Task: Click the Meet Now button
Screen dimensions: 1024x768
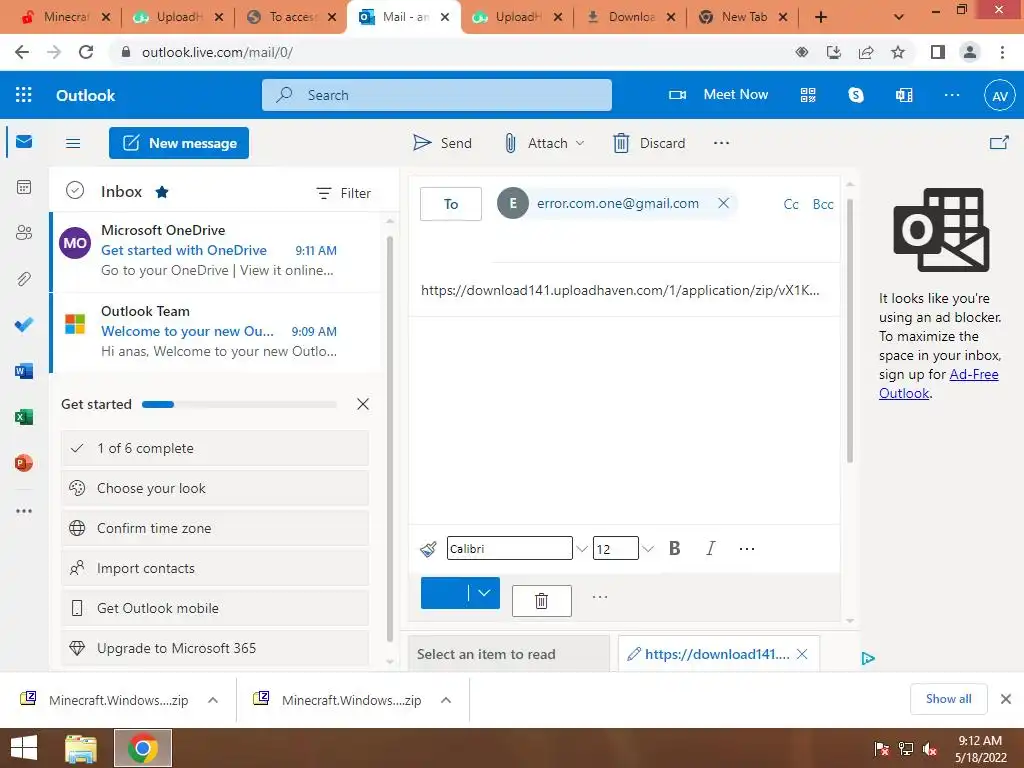Action: 718,95
